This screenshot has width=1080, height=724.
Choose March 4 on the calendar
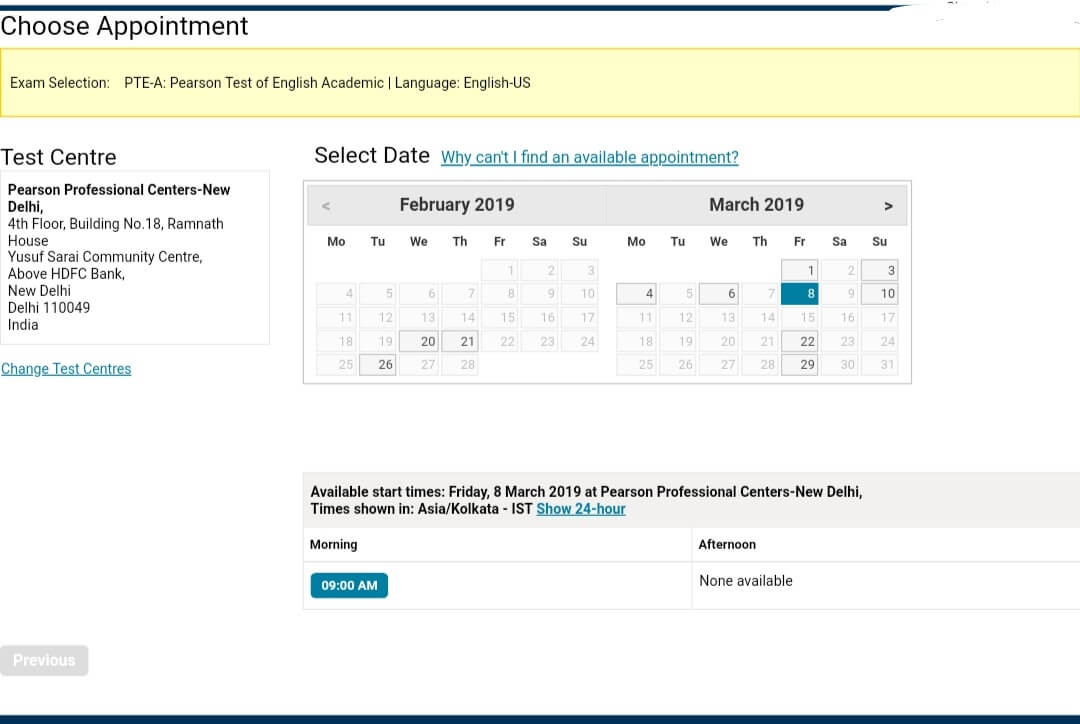(x=636, y=293)
